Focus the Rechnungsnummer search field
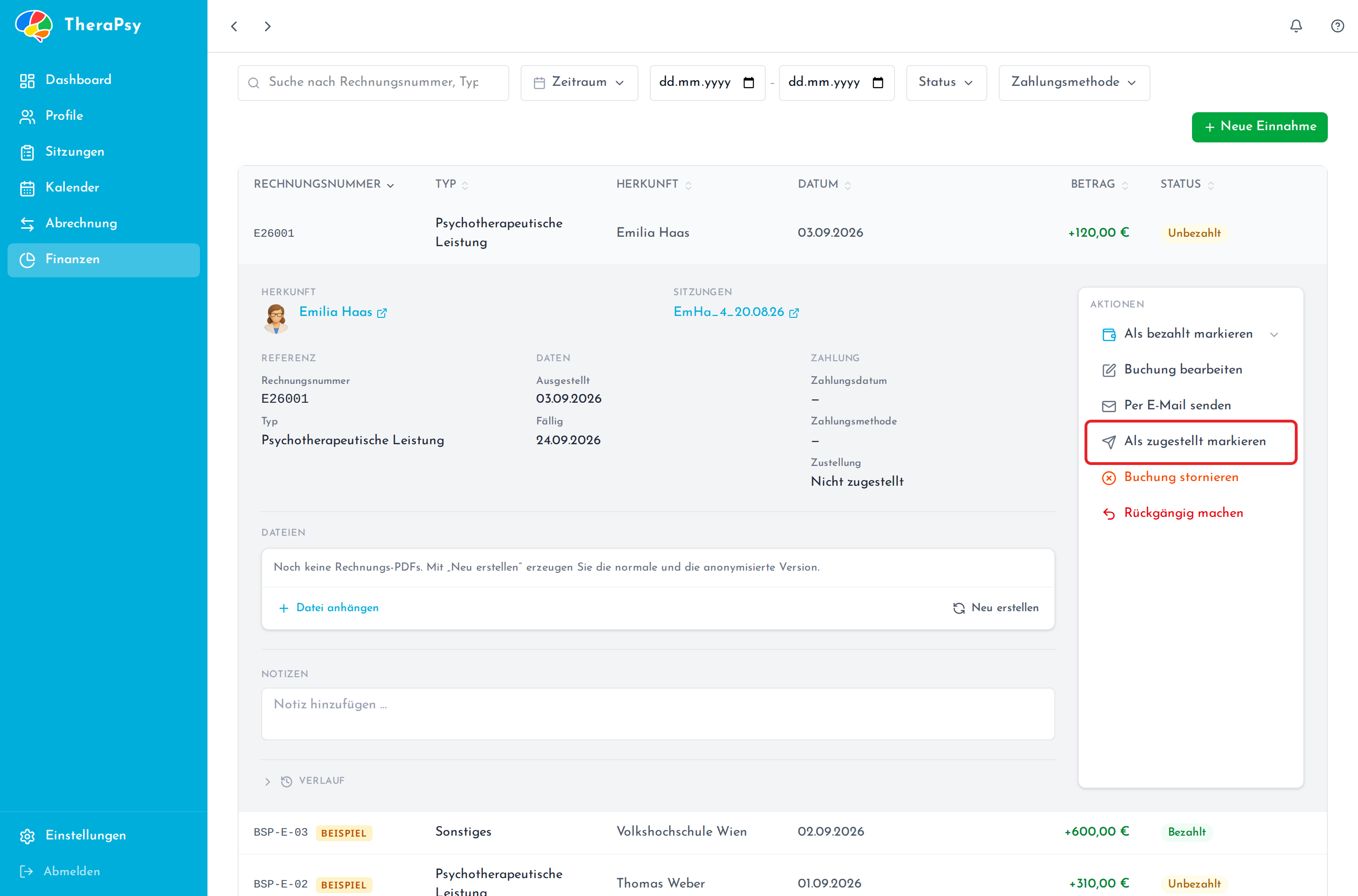The image size is (1358, 896). click(x=373, y=83)
